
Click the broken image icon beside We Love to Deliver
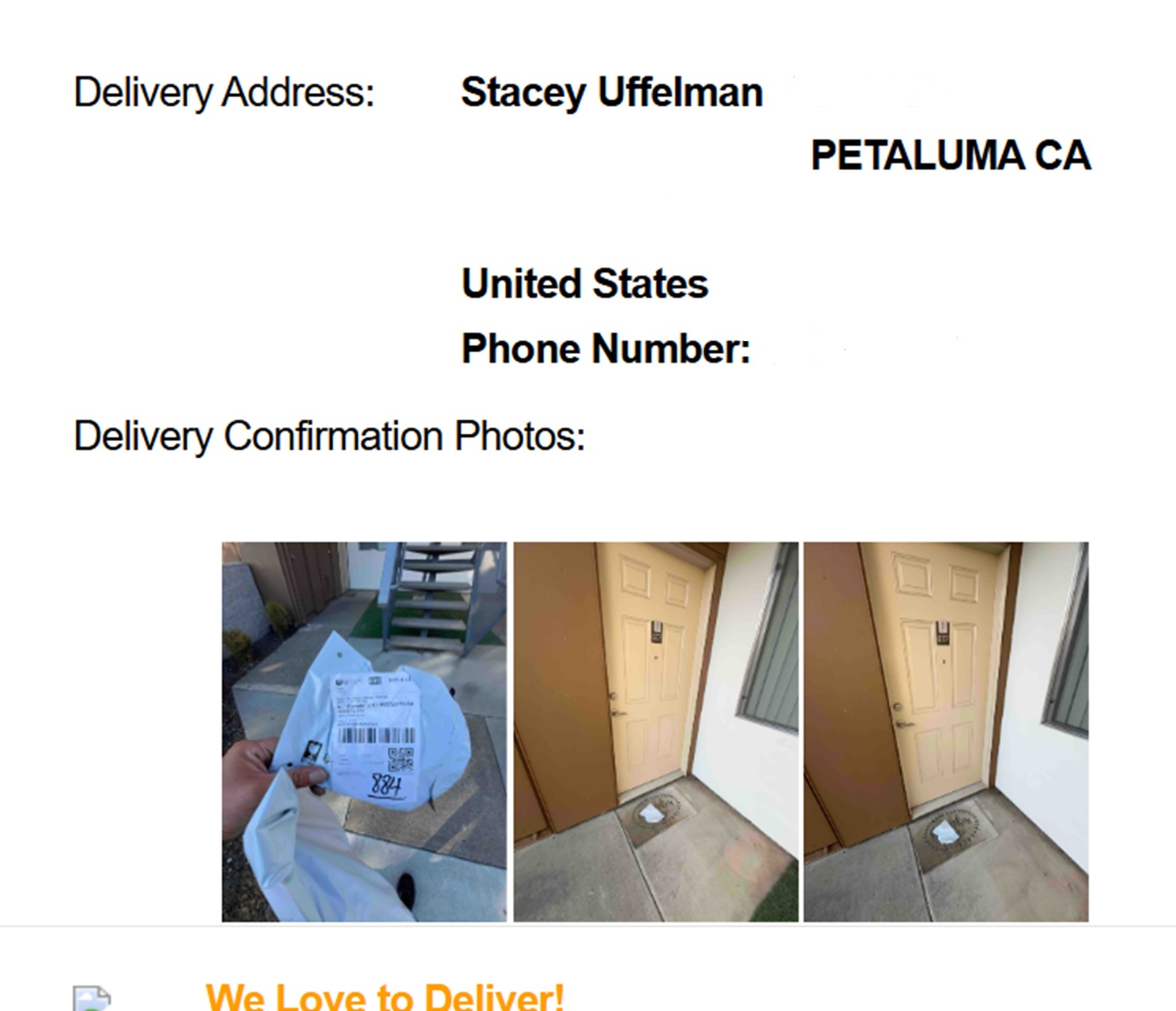(92, 998)
